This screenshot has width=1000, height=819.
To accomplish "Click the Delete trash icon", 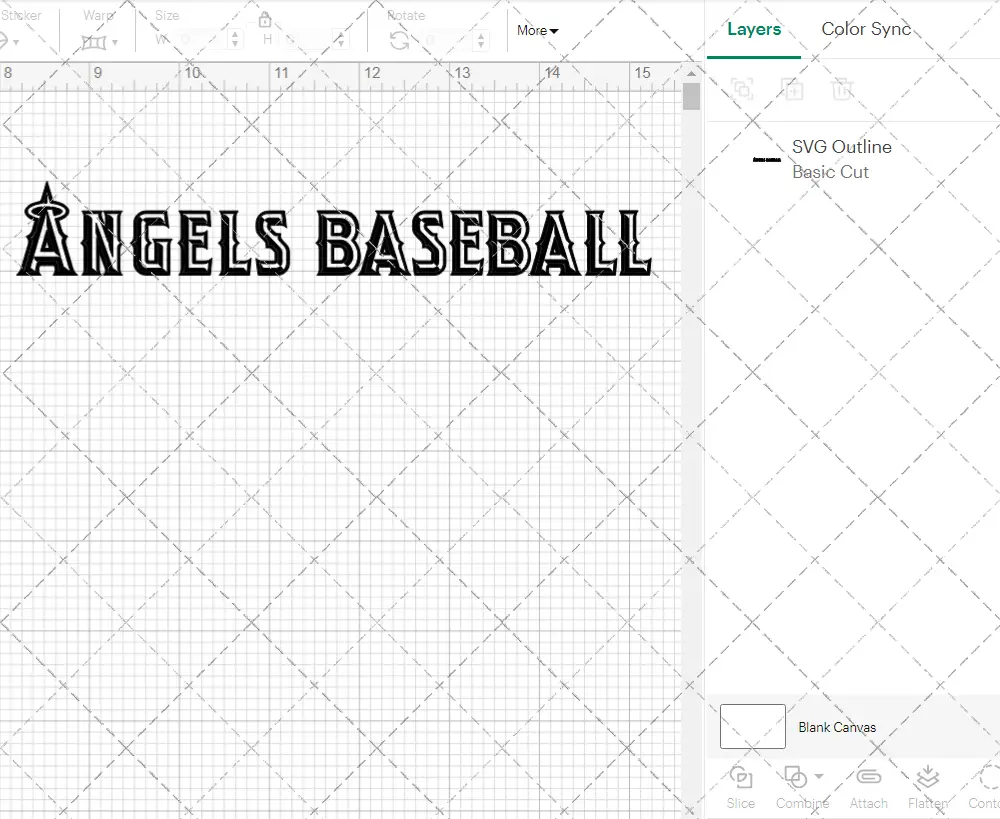I will 842,89.
